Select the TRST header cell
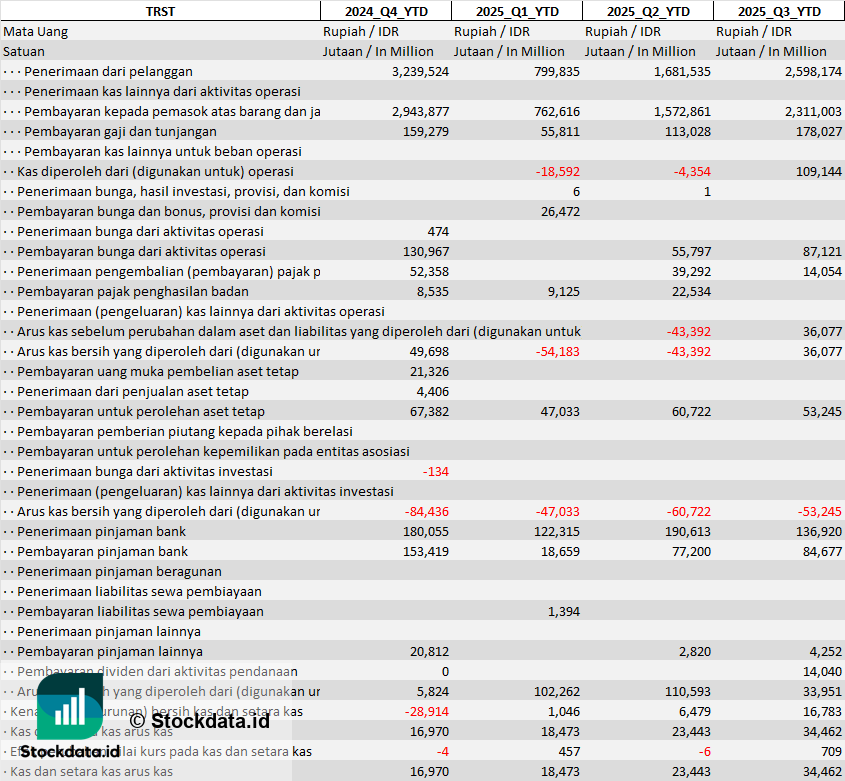The height and width of the screenshot is (781, 845). (160, 11)
